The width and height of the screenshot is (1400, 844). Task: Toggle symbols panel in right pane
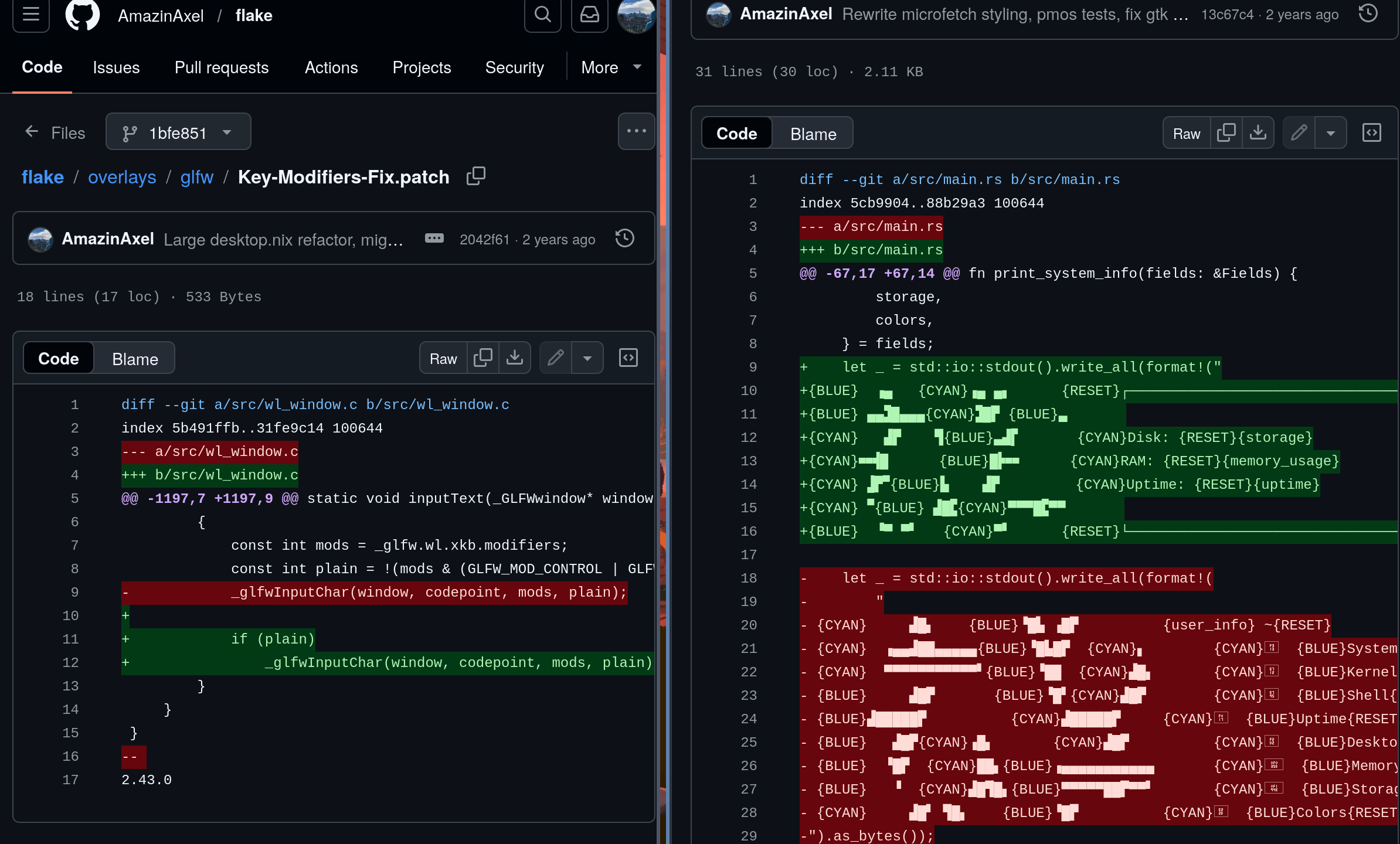coord(1371,133)
